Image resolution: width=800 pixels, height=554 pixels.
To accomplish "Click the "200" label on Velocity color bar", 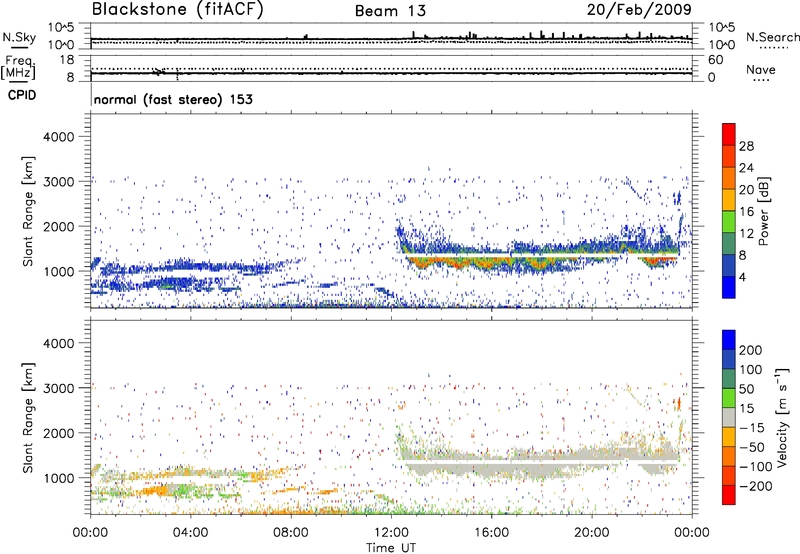I will click(751, 350).
